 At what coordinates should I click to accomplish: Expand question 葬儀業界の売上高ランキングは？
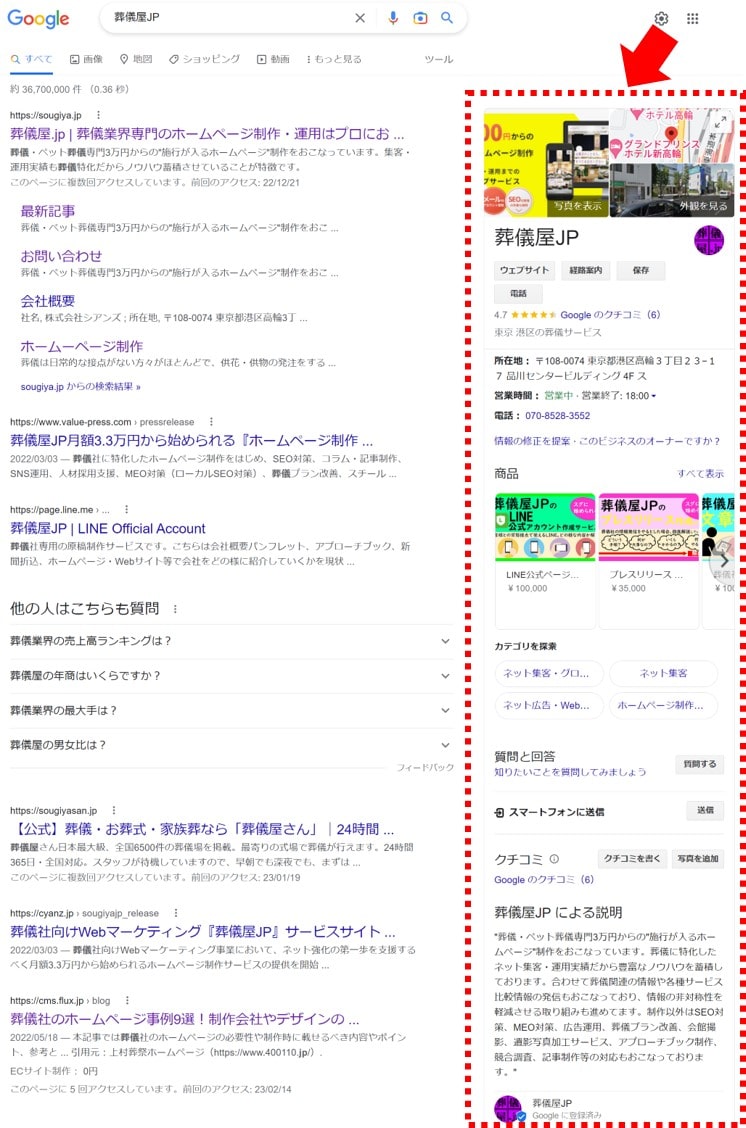tap(445, 641)
